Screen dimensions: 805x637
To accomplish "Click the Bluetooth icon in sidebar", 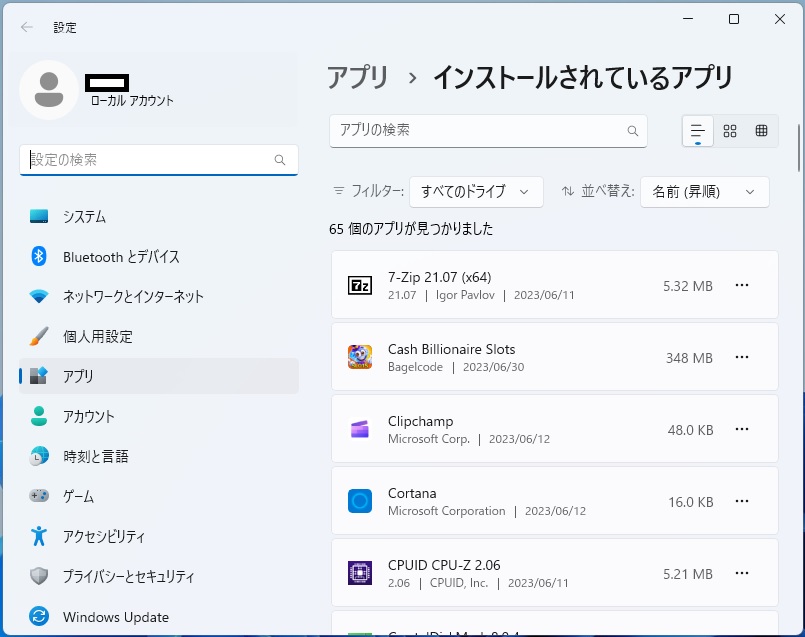I will [39, 256].
